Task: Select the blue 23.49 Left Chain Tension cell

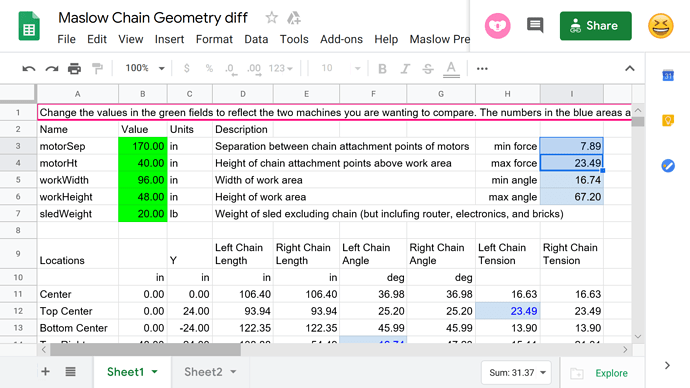Action: coord(508,311)
